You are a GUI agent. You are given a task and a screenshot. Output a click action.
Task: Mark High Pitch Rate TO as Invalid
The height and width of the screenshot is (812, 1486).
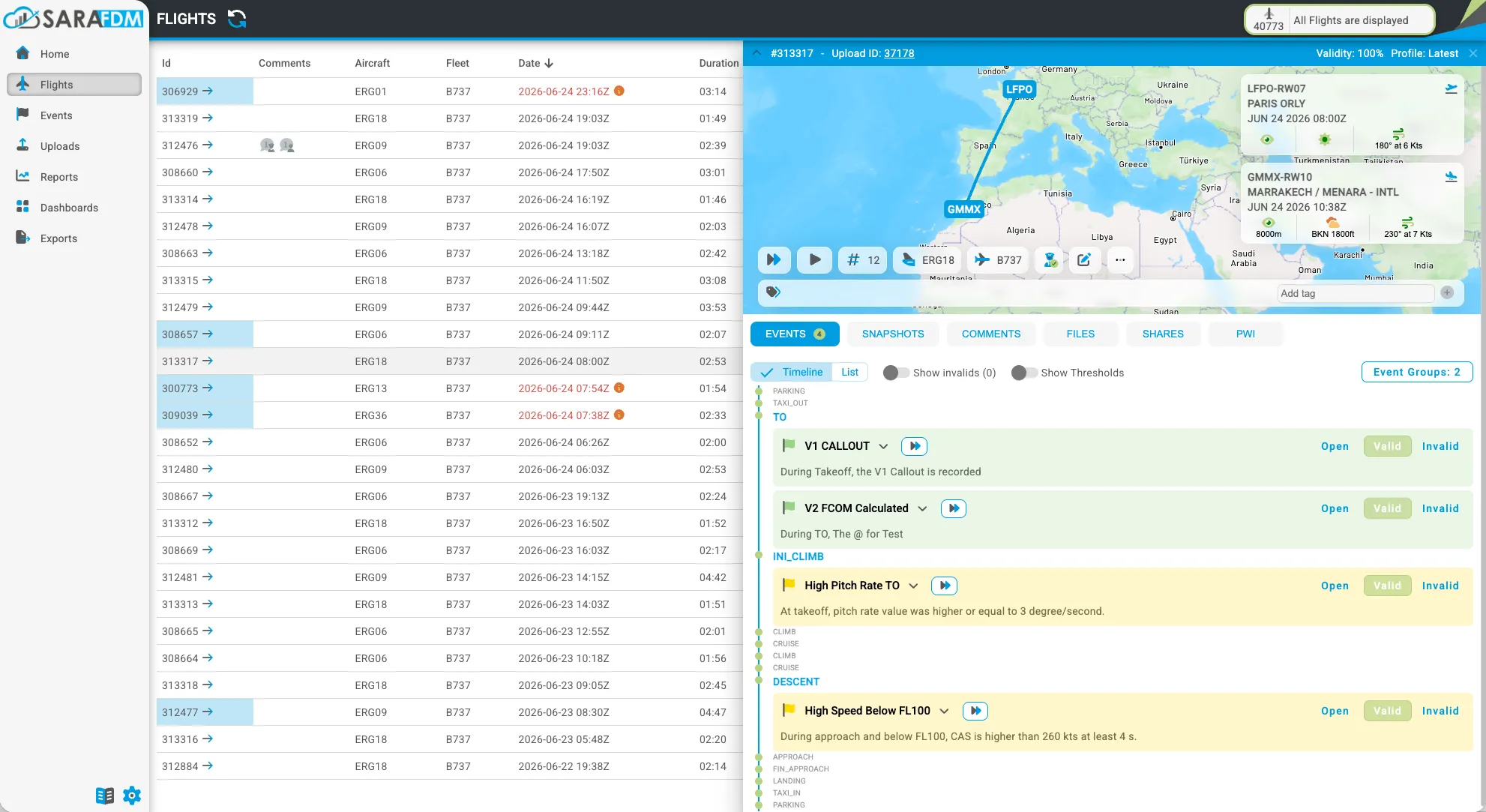[1440, 586]
